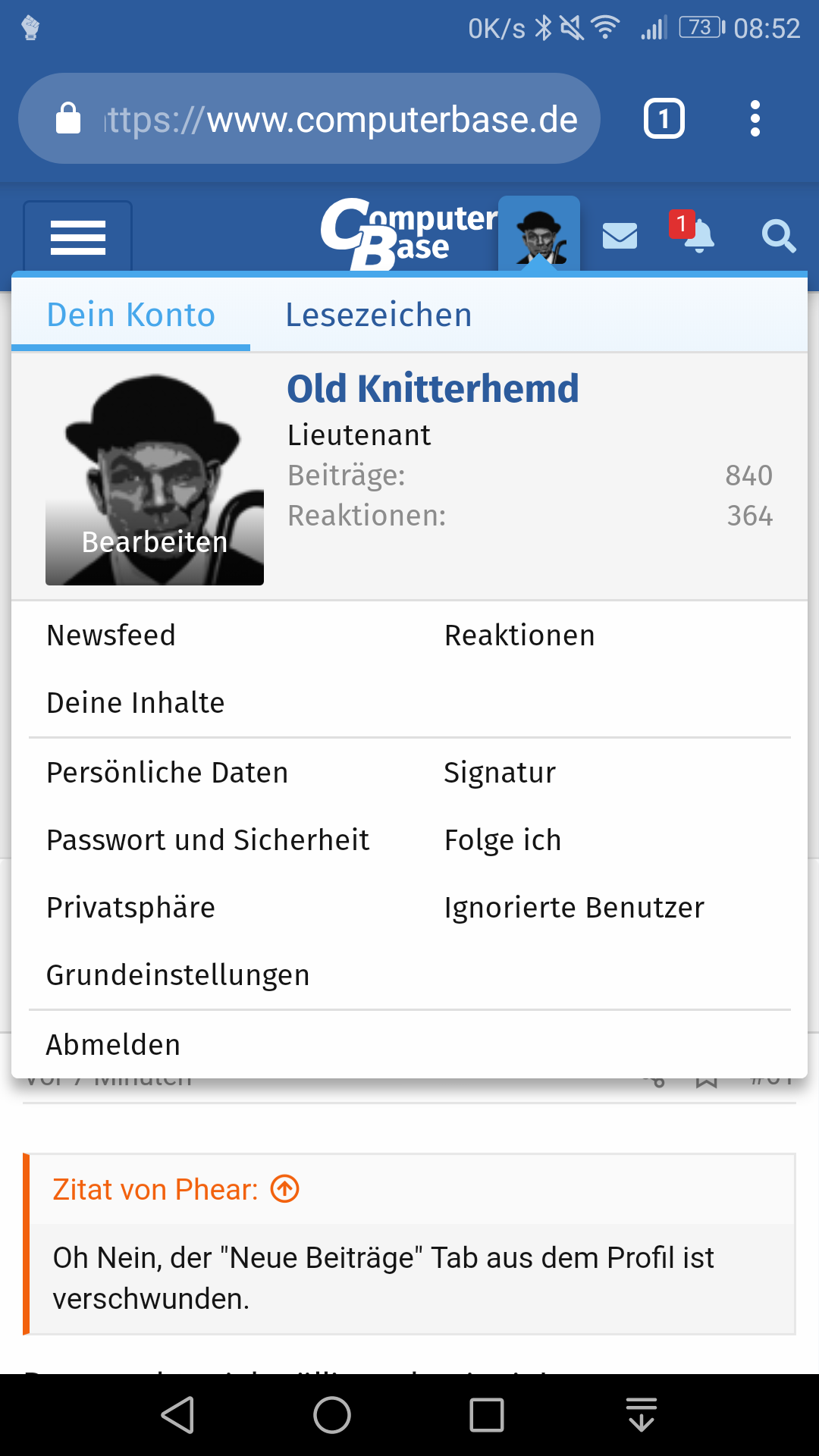Open the hamburger navigation menu
This screenshot has height=1456, width=819.
pyautogui.click(x=78, y=237)
